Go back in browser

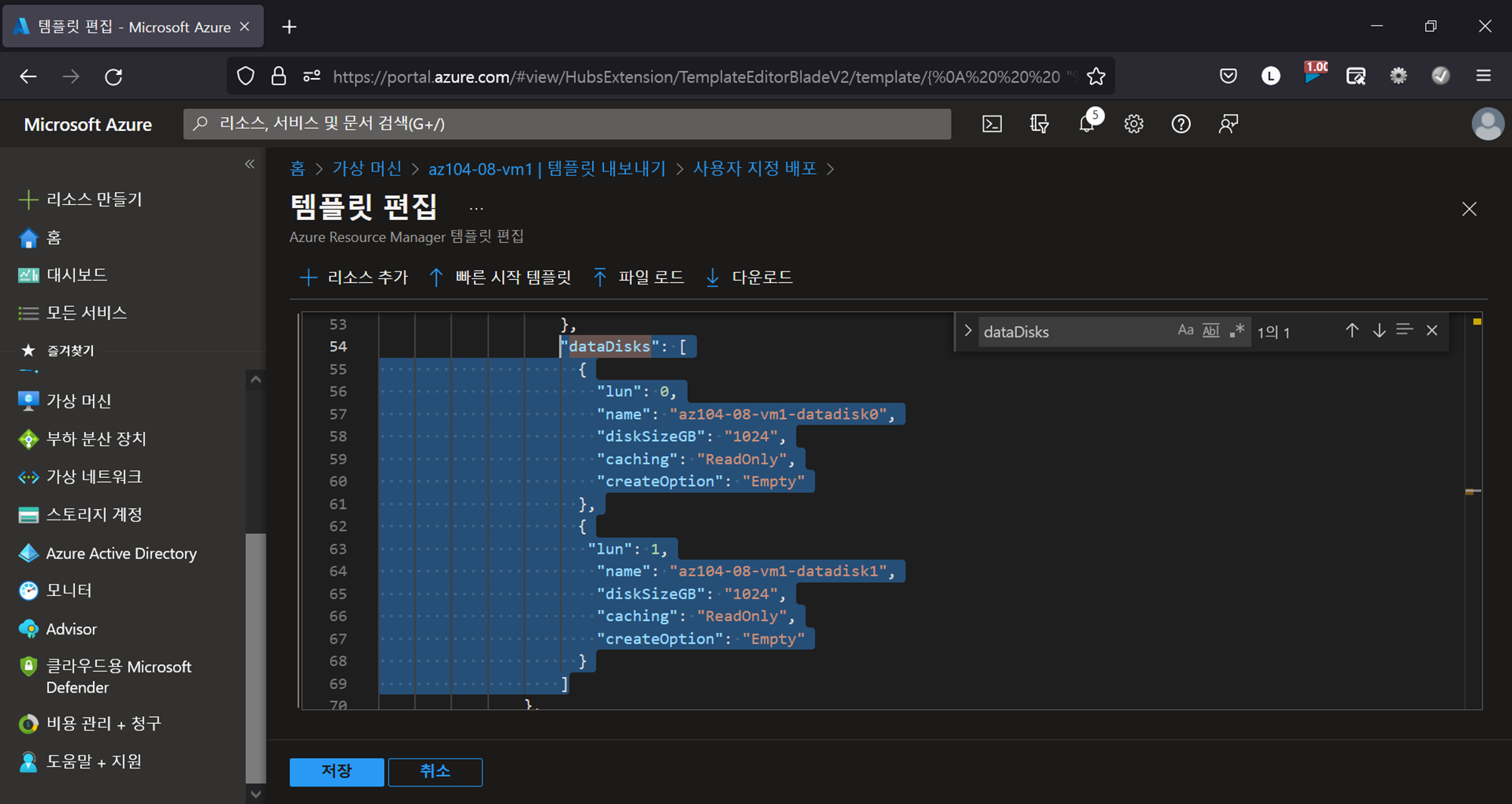[28, 76]
